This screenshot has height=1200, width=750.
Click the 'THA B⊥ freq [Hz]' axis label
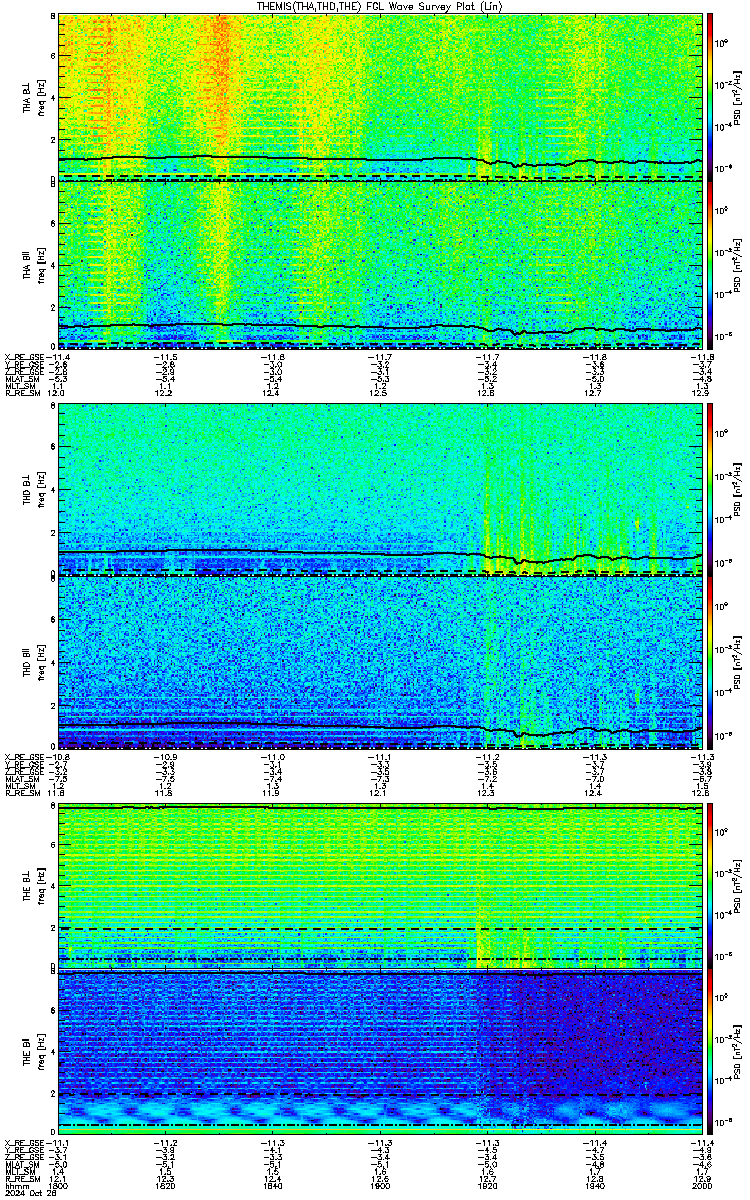pos(33,97)
